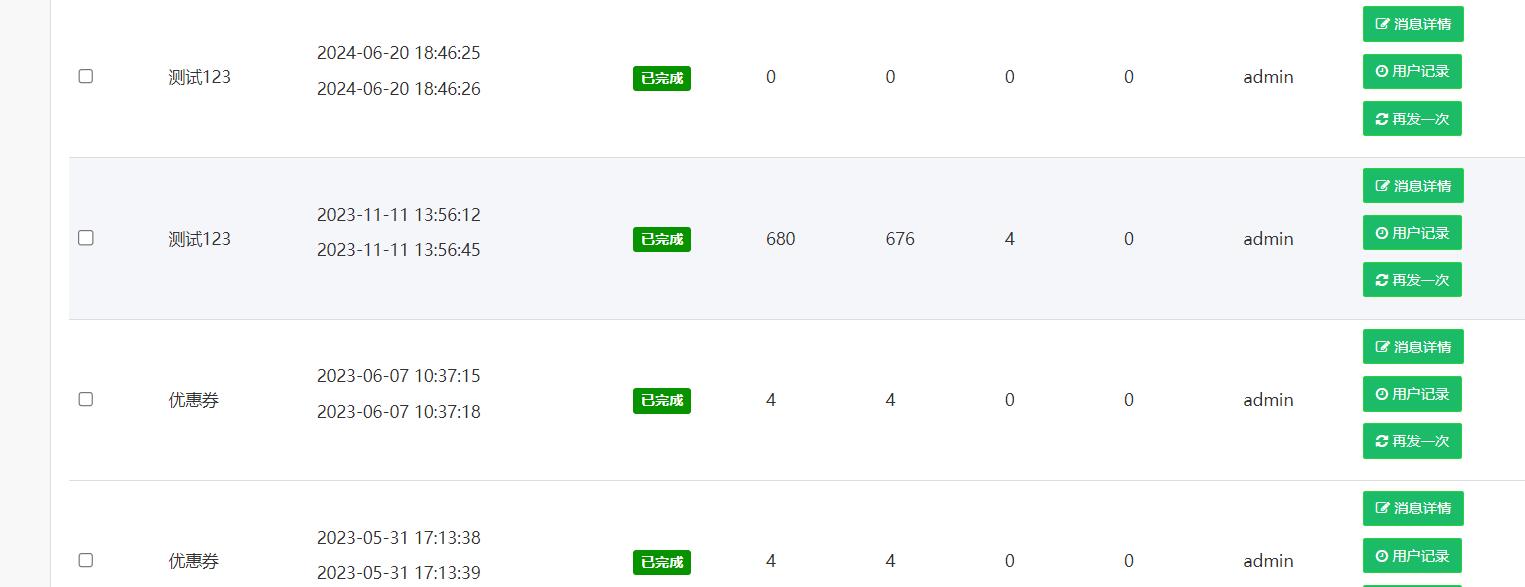The width and height of the screenshot is (1525, 587).
Task: Select the checkbox of the 2023-11-11 row
Action: 86,238
